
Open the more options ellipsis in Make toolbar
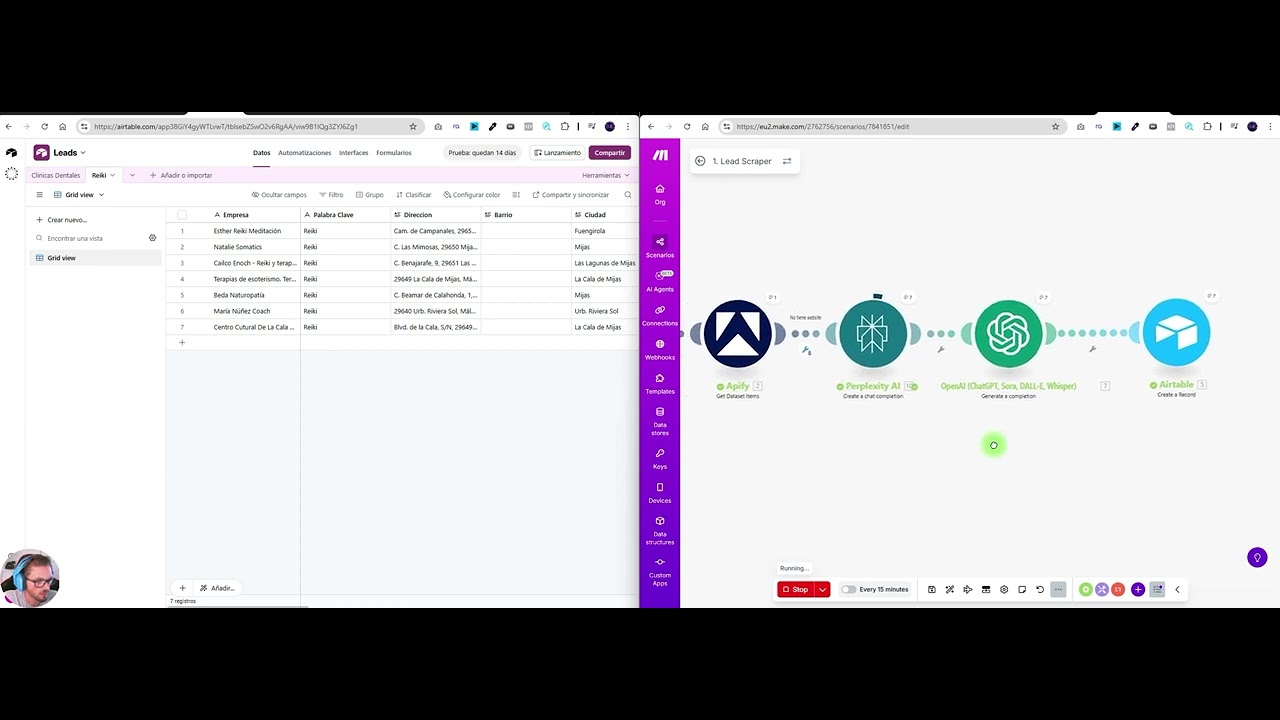click(1058, 589)
